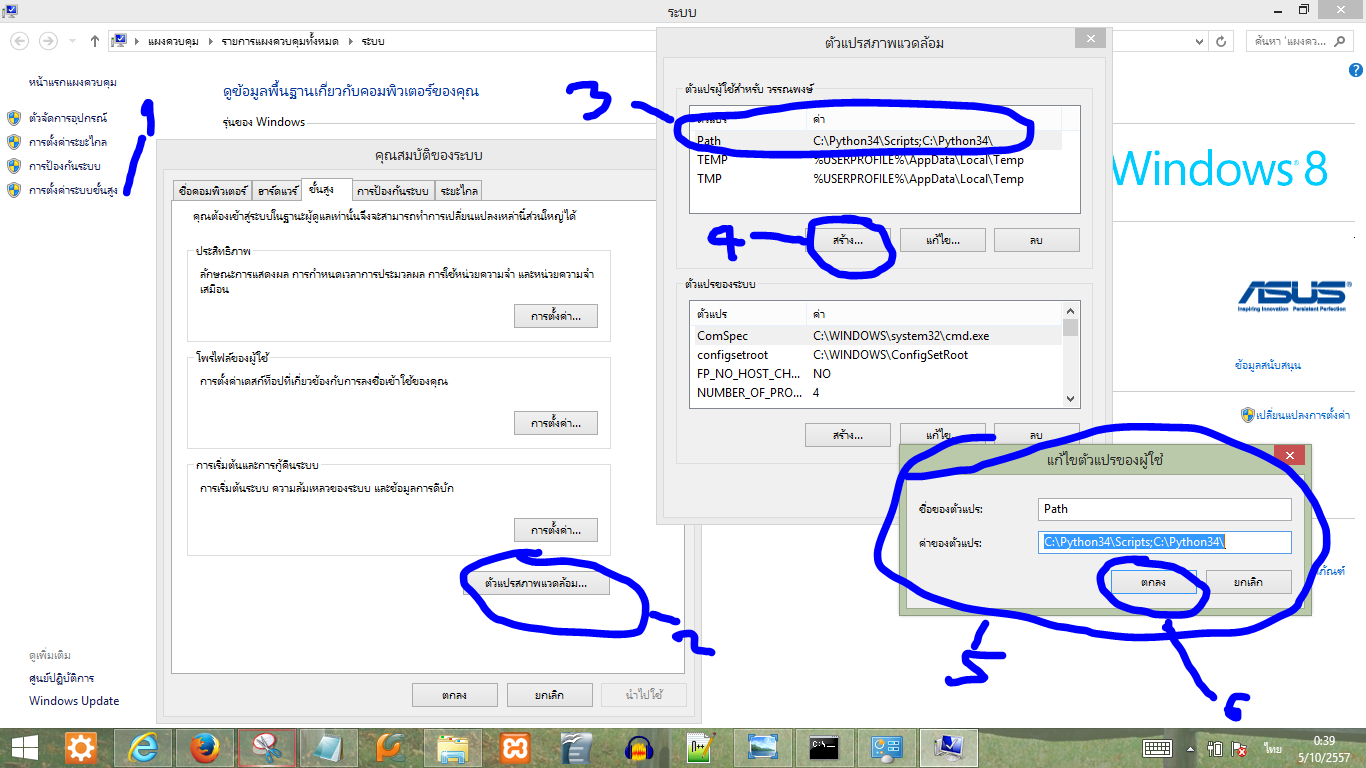
Task: Open Notepad++ from the taskbar
Action: pyautogui.click(x=700, y=747)
